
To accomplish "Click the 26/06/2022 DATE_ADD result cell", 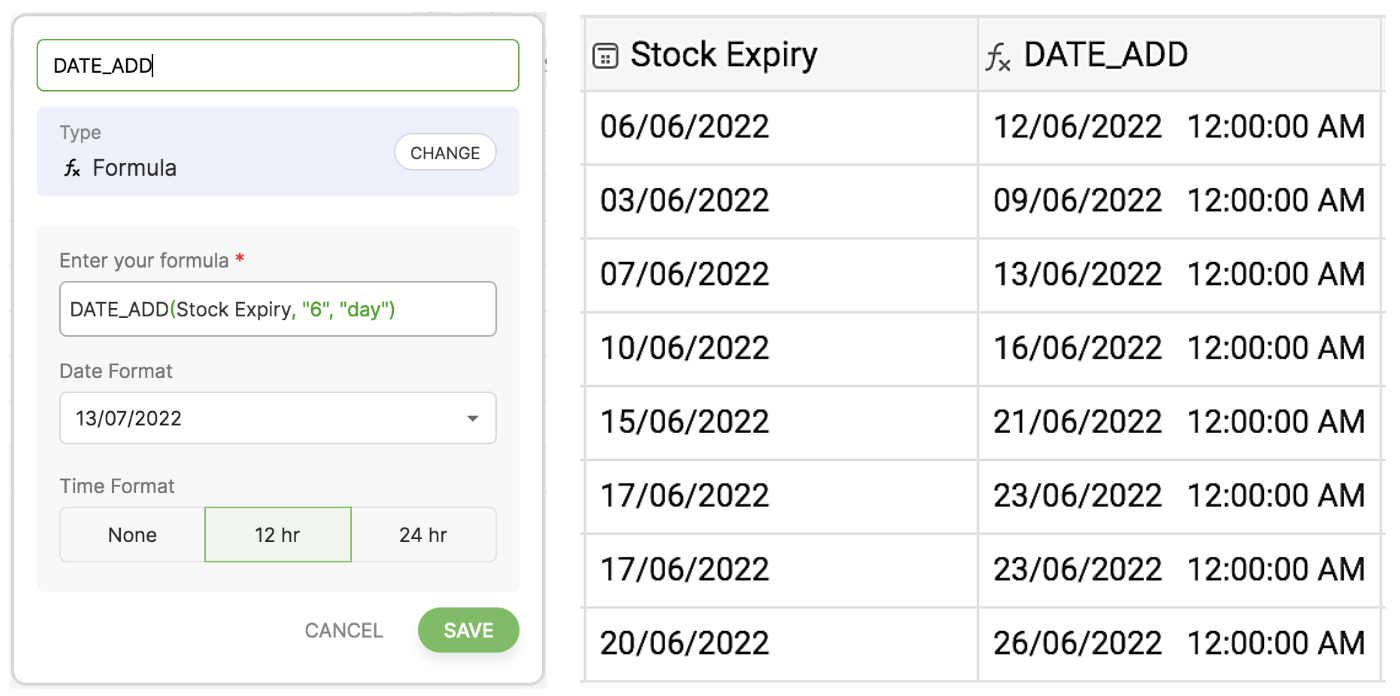I will click(1178, 643).
